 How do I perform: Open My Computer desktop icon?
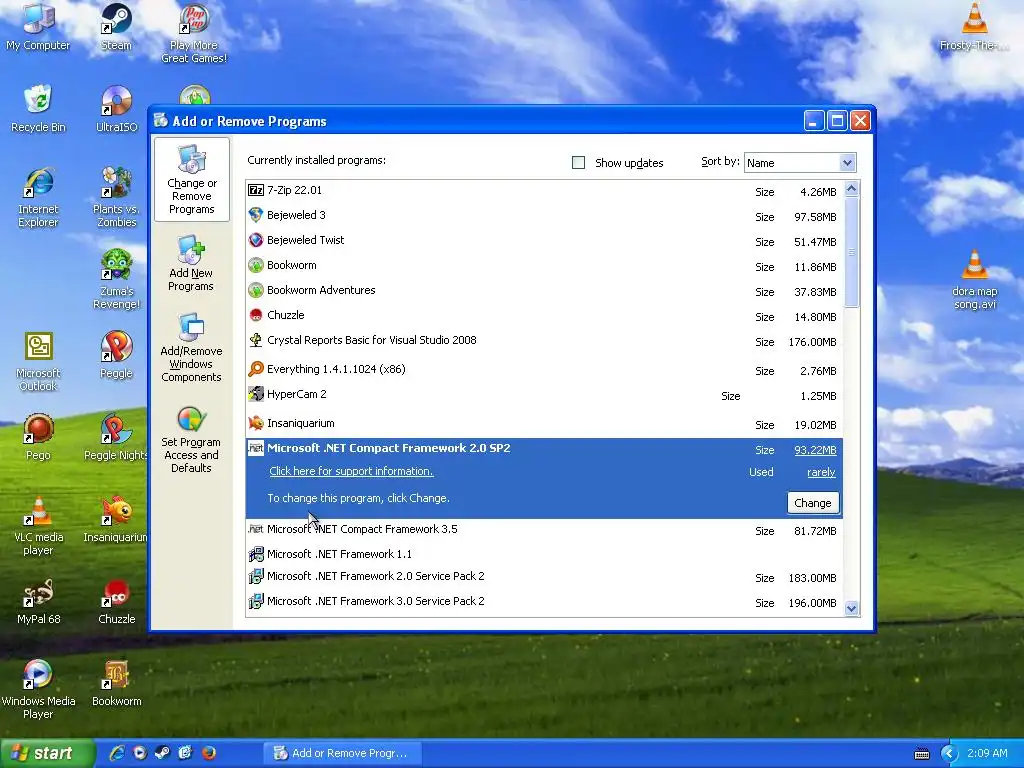pos(38,27)
